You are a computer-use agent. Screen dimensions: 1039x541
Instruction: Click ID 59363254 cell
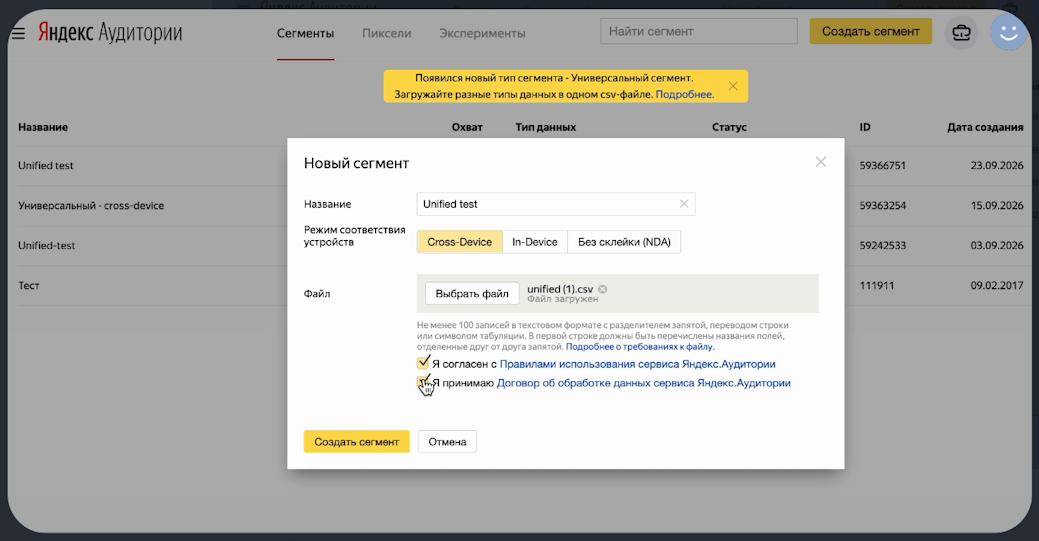(883, 206)
